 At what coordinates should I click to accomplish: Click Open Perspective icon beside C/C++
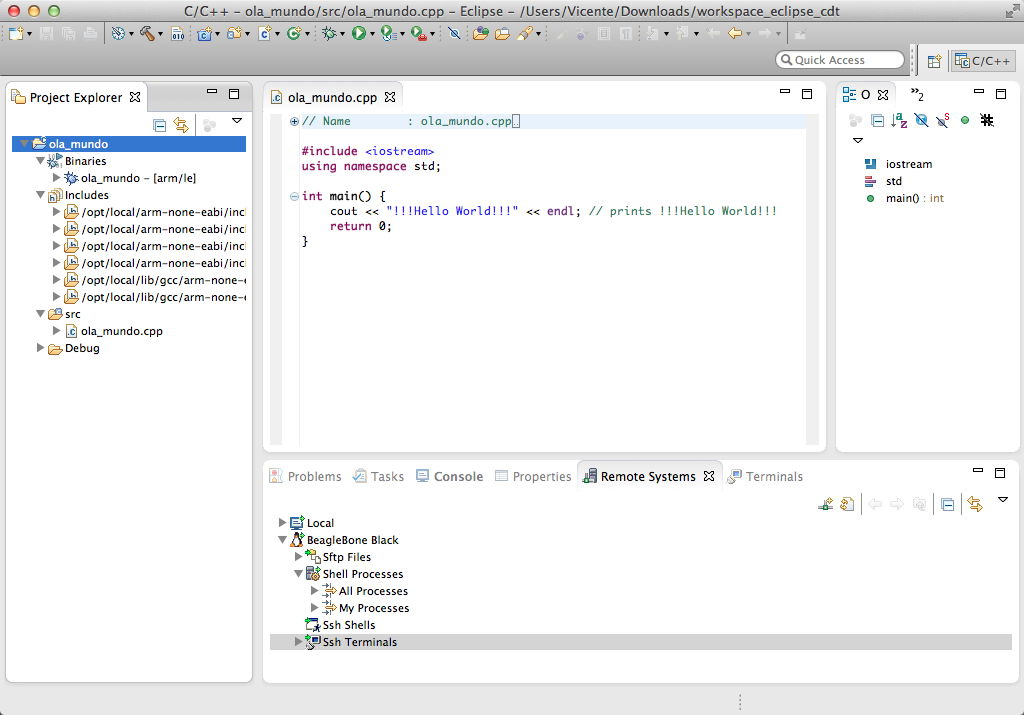[x=934, y=61]
